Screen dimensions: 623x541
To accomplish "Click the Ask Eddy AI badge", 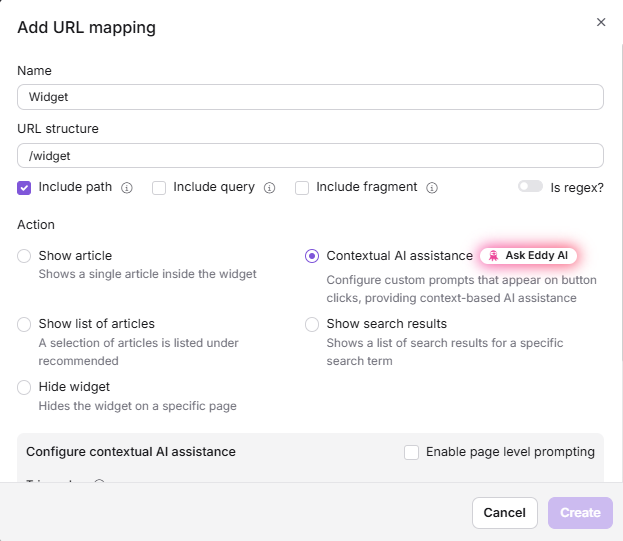I will (528, 255).
